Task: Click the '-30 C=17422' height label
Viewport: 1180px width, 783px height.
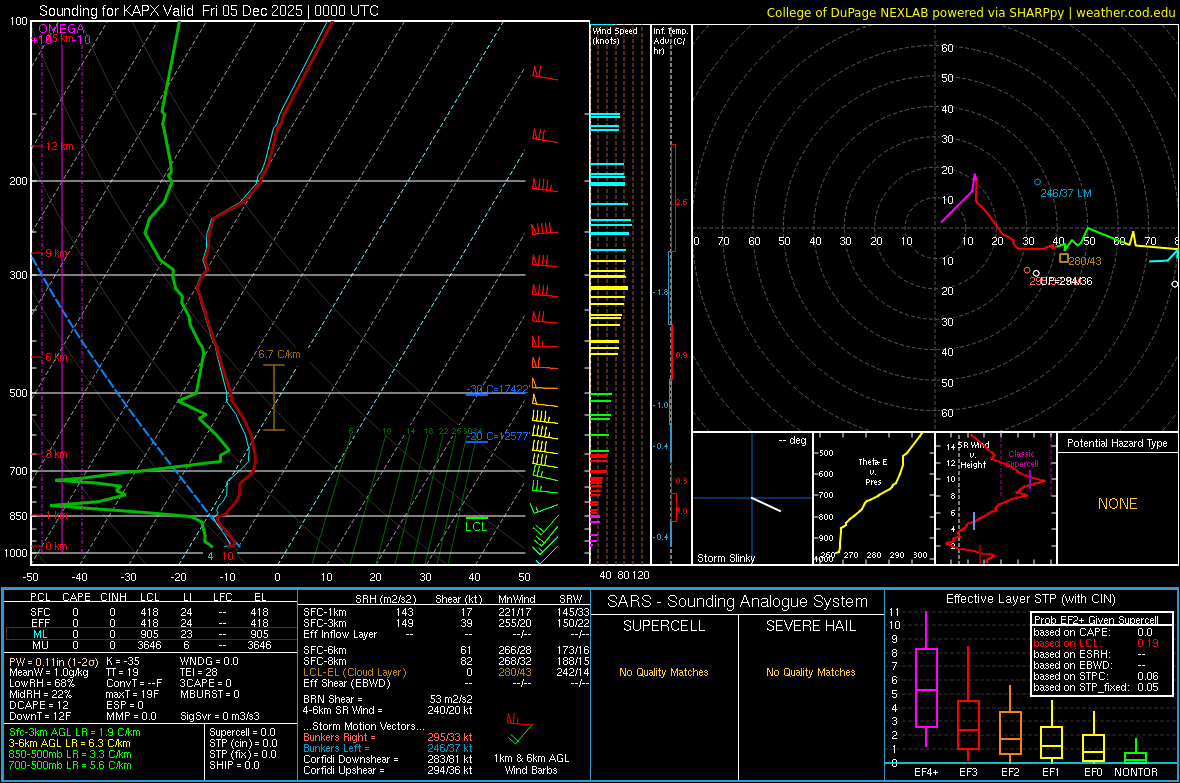Action: tap(497, 389)
